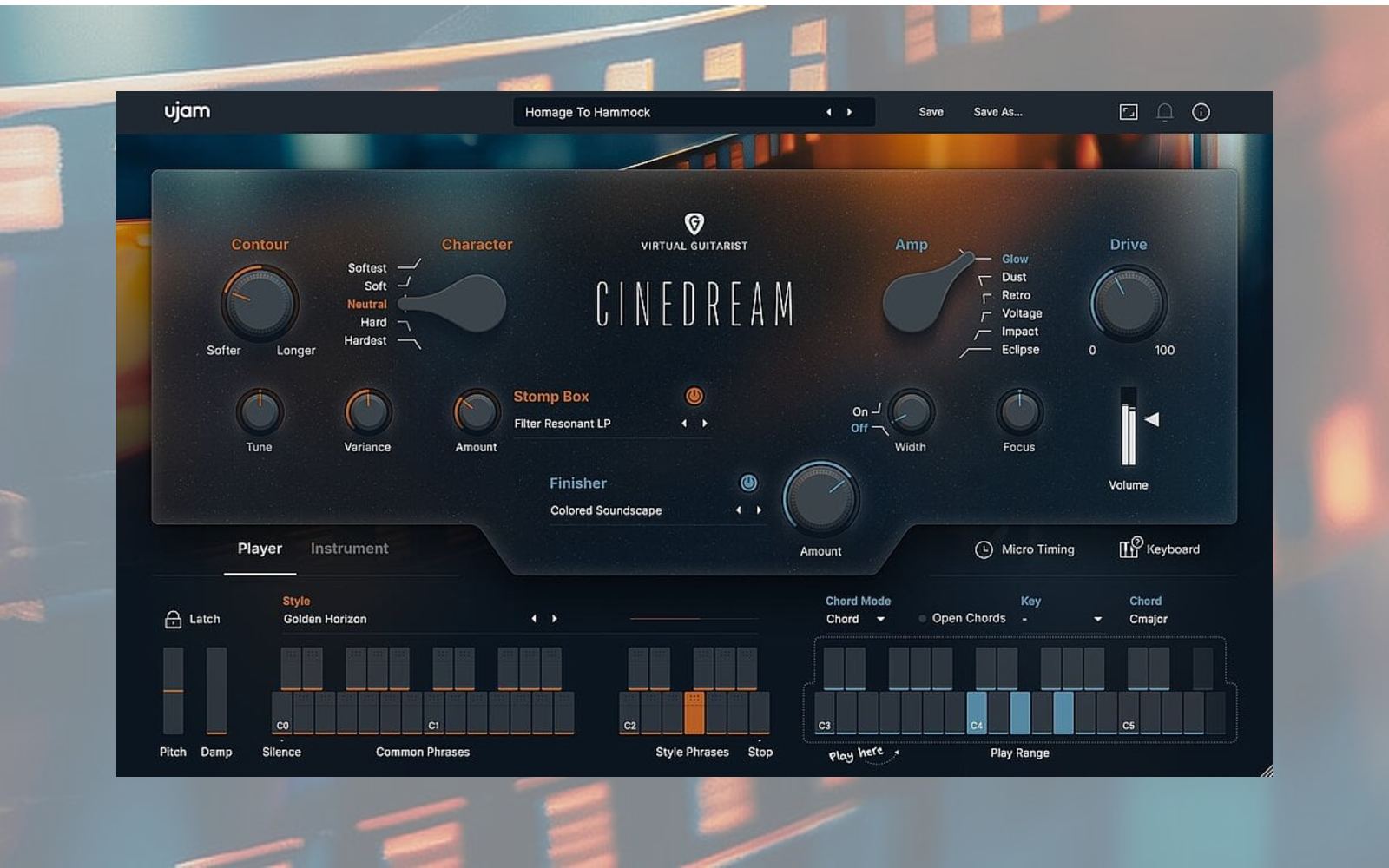Select next preset arrow in header
This screenshot has width=1389, height=868.
point(849,112)
